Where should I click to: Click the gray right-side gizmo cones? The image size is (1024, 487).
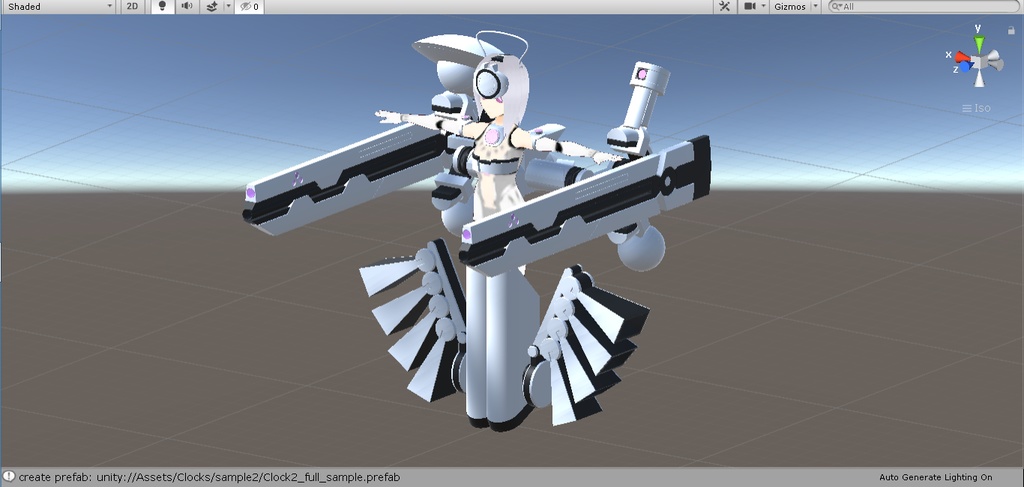tap(995, 60)
